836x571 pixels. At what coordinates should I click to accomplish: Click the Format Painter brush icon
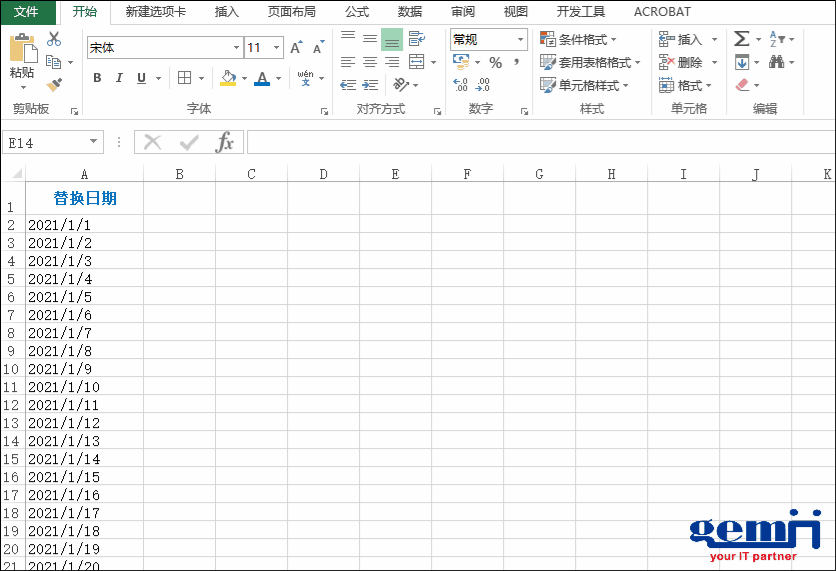[54, 85]
